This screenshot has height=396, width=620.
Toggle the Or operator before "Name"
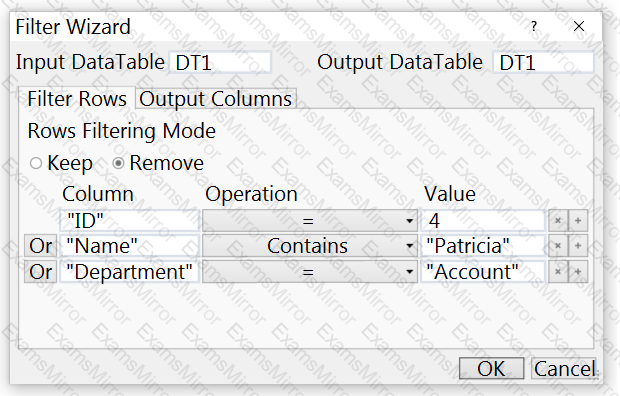pyautogui.click(x=40, y=246)
